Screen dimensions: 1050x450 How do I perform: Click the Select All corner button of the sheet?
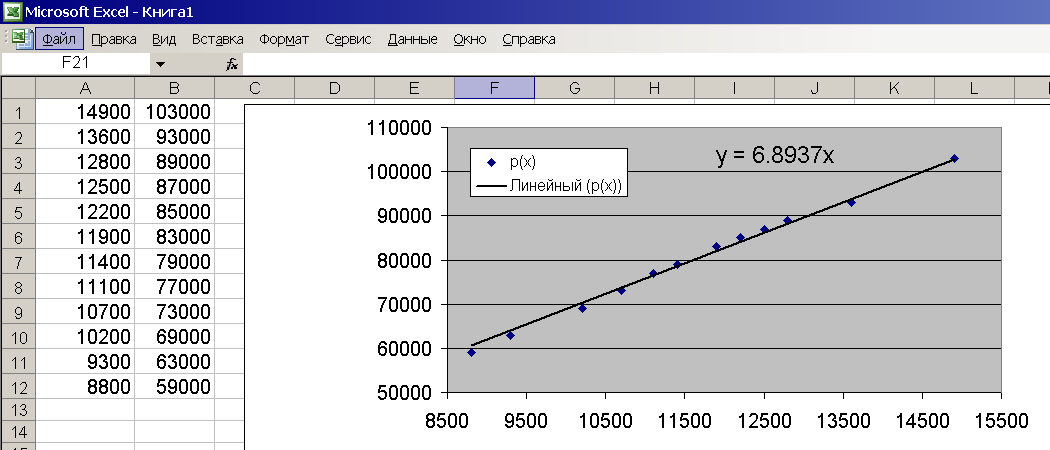click(x=18, y=88)
